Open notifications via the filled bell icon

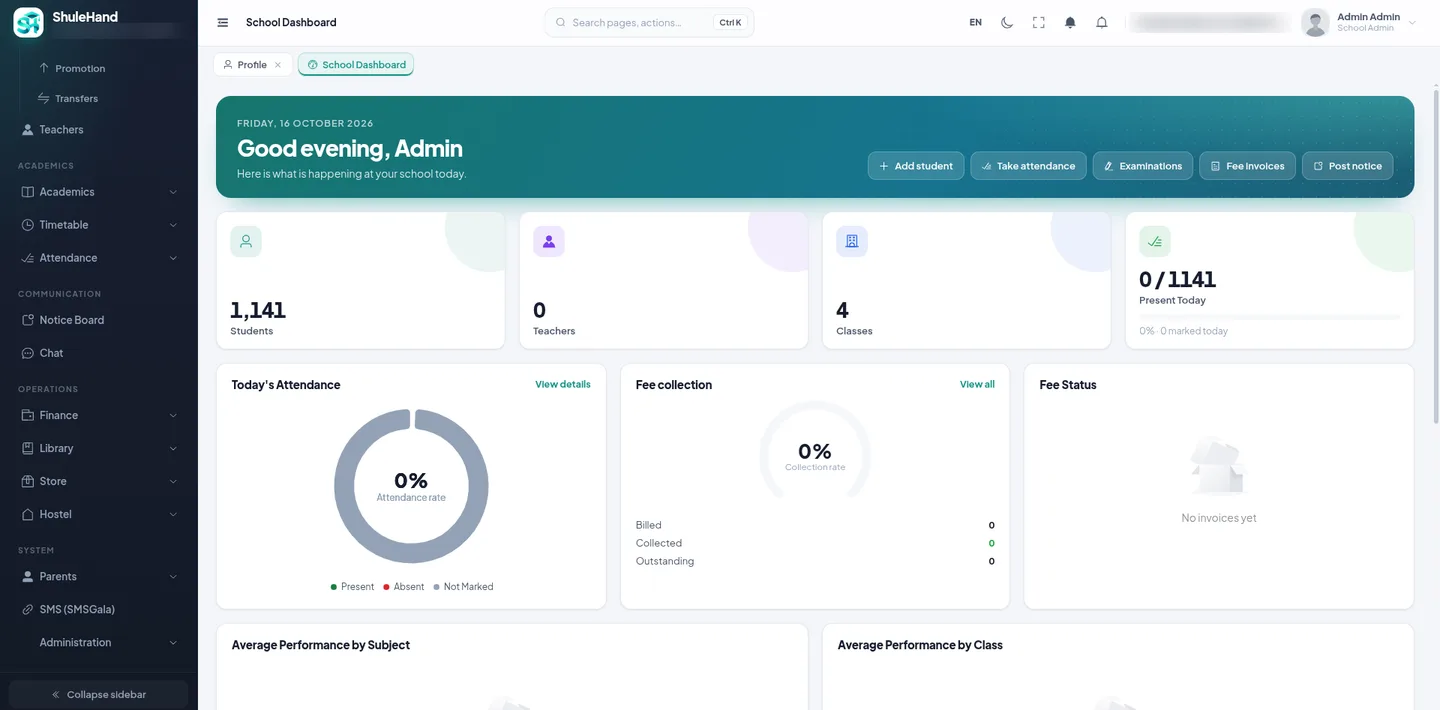click(x=1070, y=22)
